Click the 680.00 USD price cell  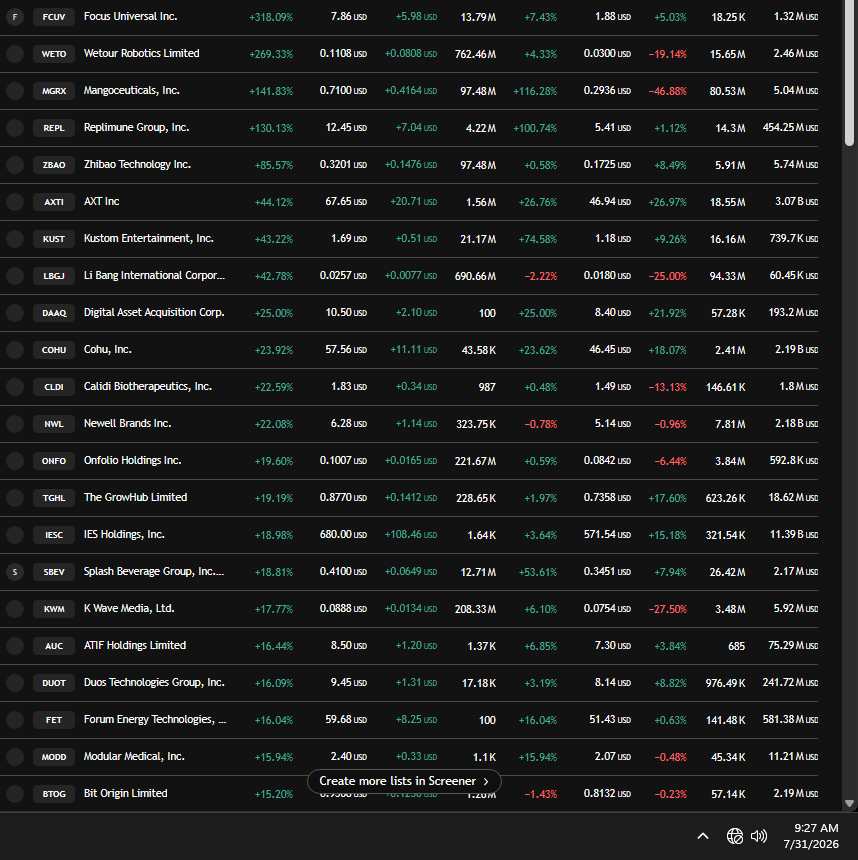343,535
